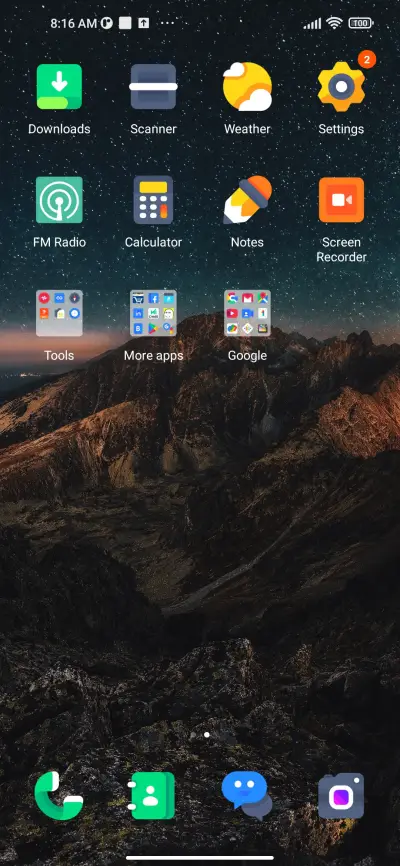Tap the white square notification icon
400x866 pixels.
pos(125,23)
